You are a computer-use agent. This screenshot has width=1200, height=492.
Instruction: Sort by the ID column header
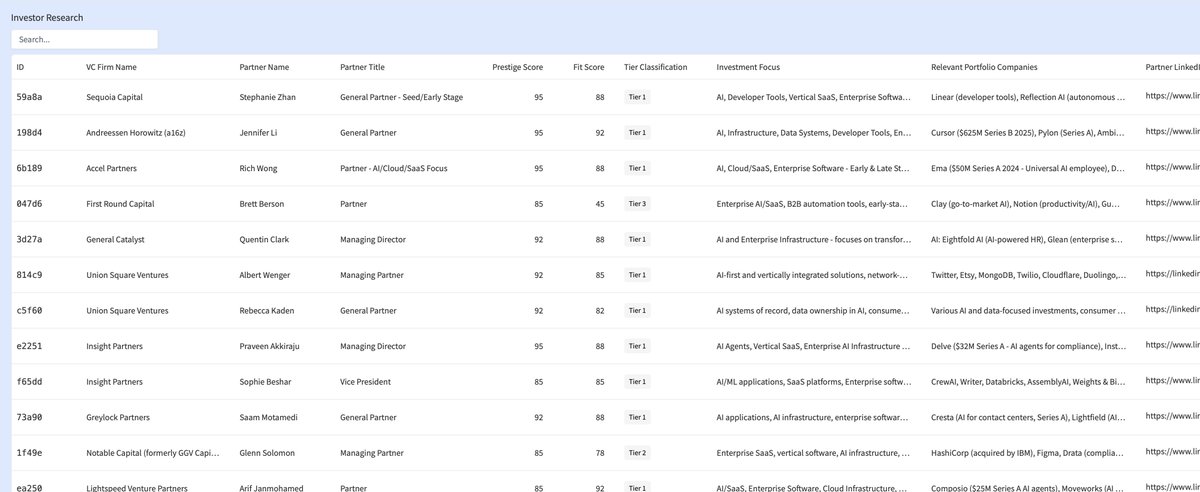click(x=21, y=67)
